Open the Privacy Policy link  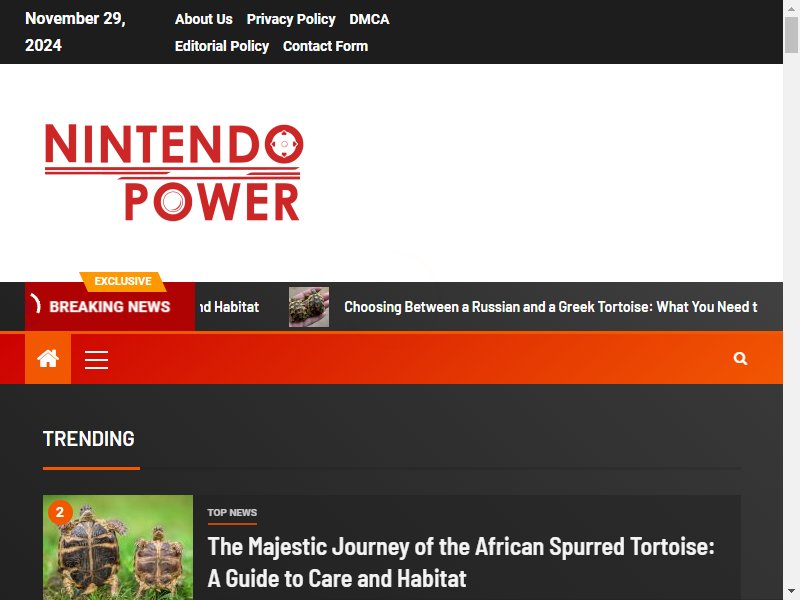[291, 19]
